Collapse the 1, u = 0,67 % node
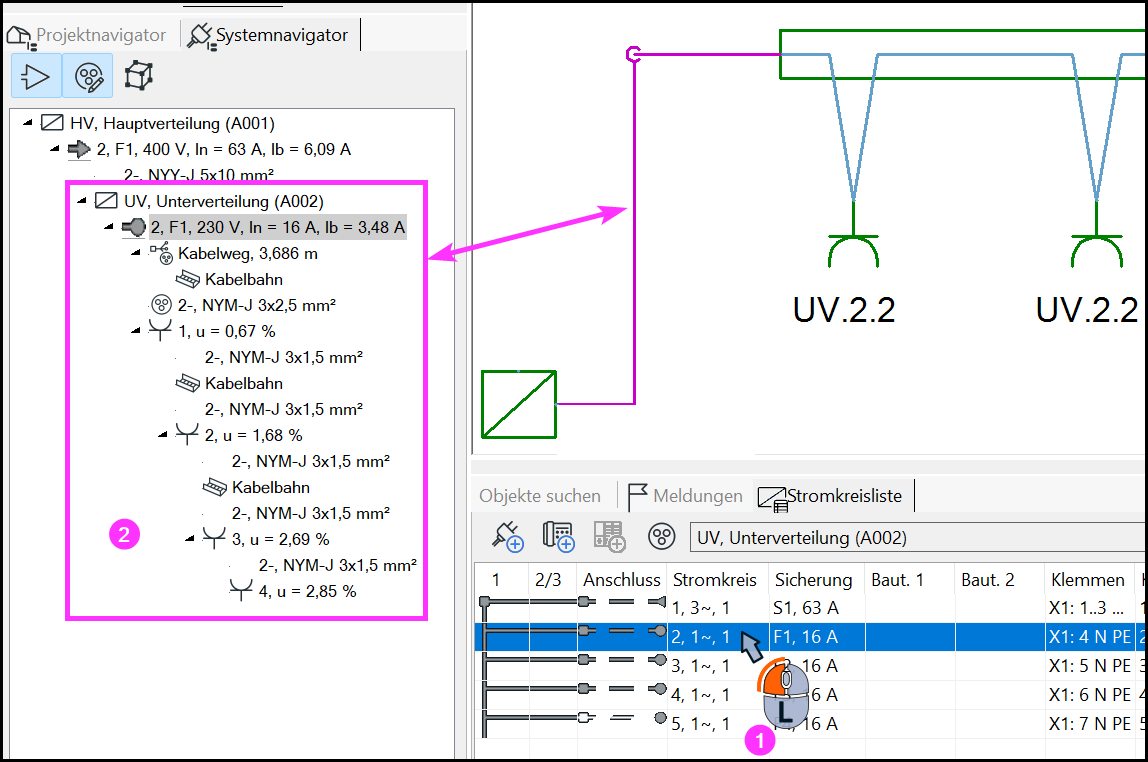The width and height of the screenshot is (1148, 762). [x=135, y=330]
